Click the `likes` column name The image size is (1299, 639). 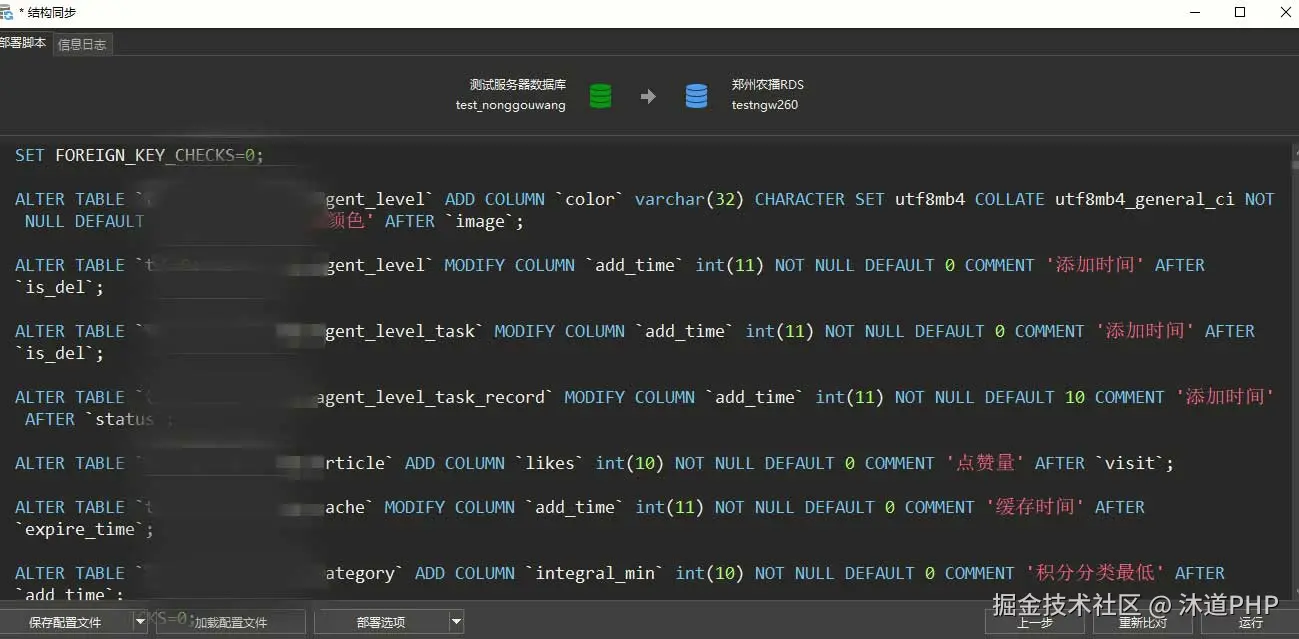[550, 463]
